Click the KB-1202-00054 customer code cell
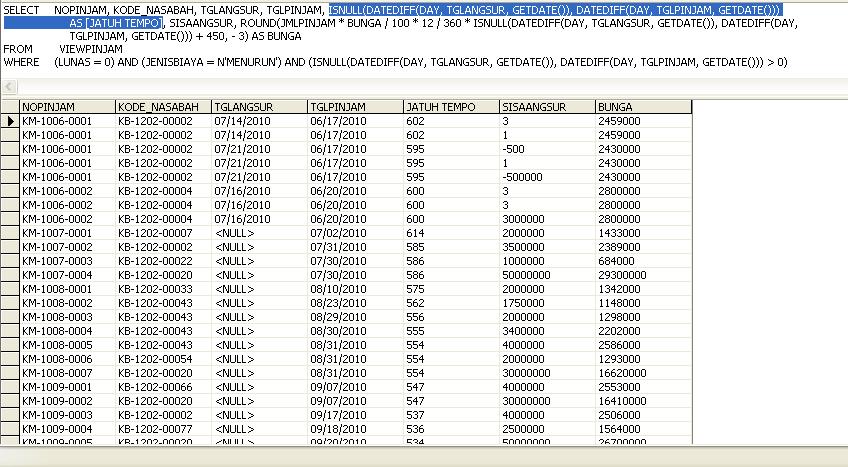848x467 pixels. pyautogui.click(x=163, y=359)
